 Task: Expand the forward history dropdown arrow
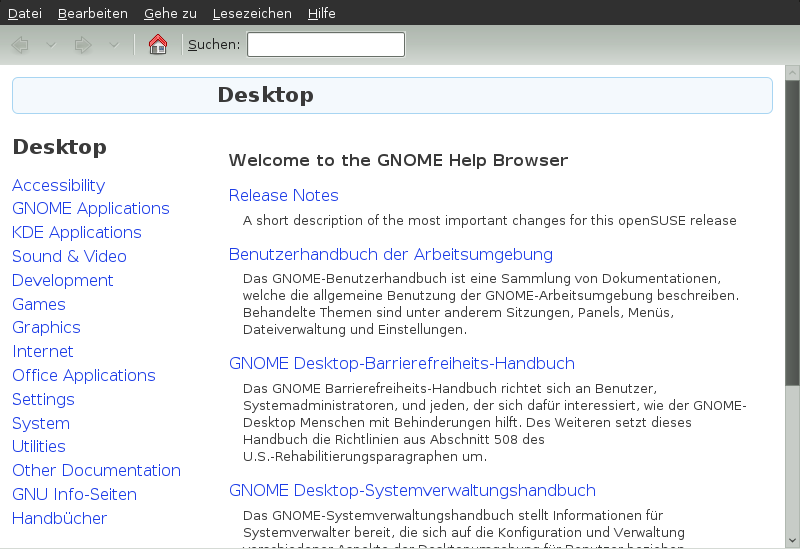click(114, 45)
